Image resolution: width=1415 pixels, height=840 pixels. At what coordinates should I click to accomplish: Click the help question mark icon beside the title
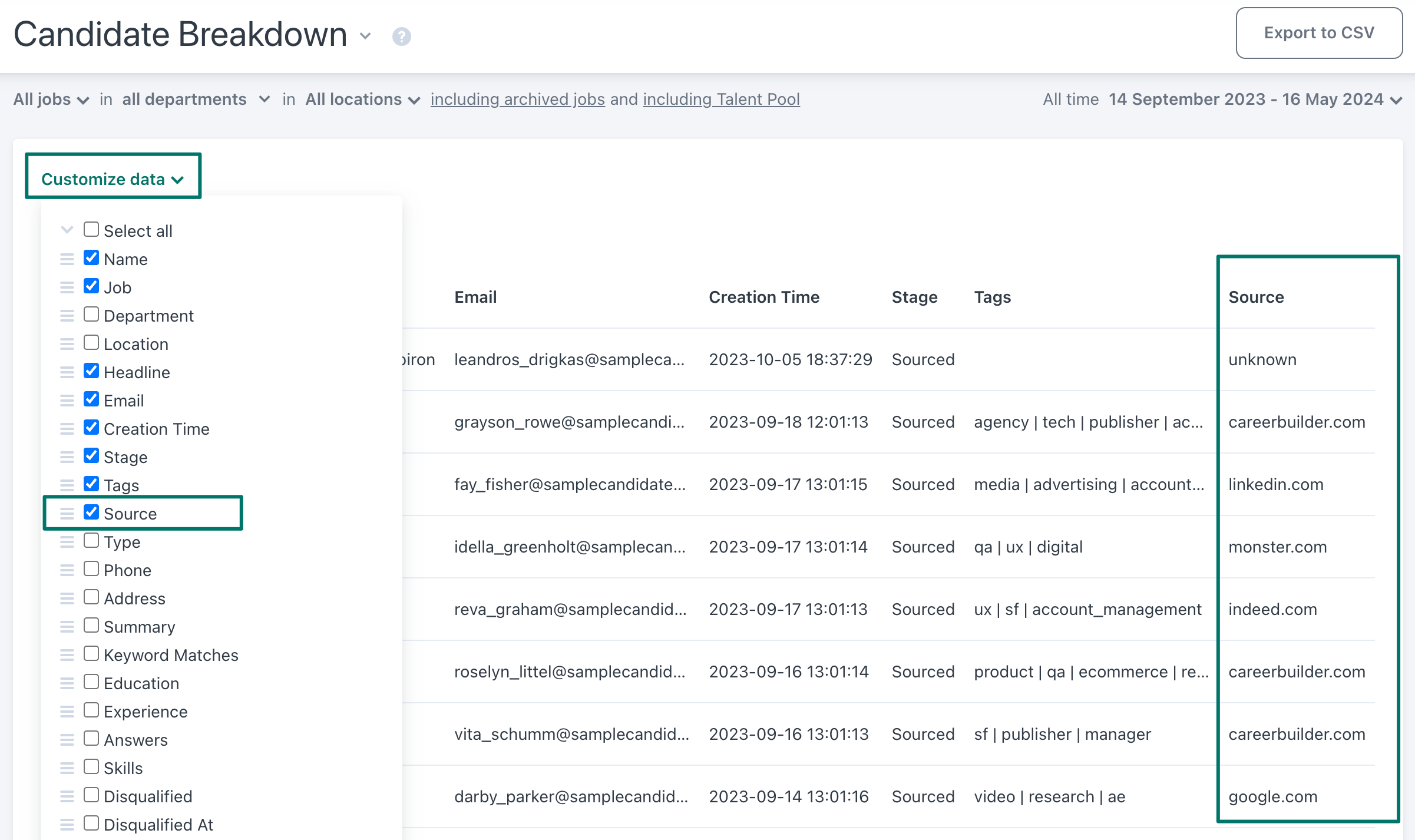point(402,37)
